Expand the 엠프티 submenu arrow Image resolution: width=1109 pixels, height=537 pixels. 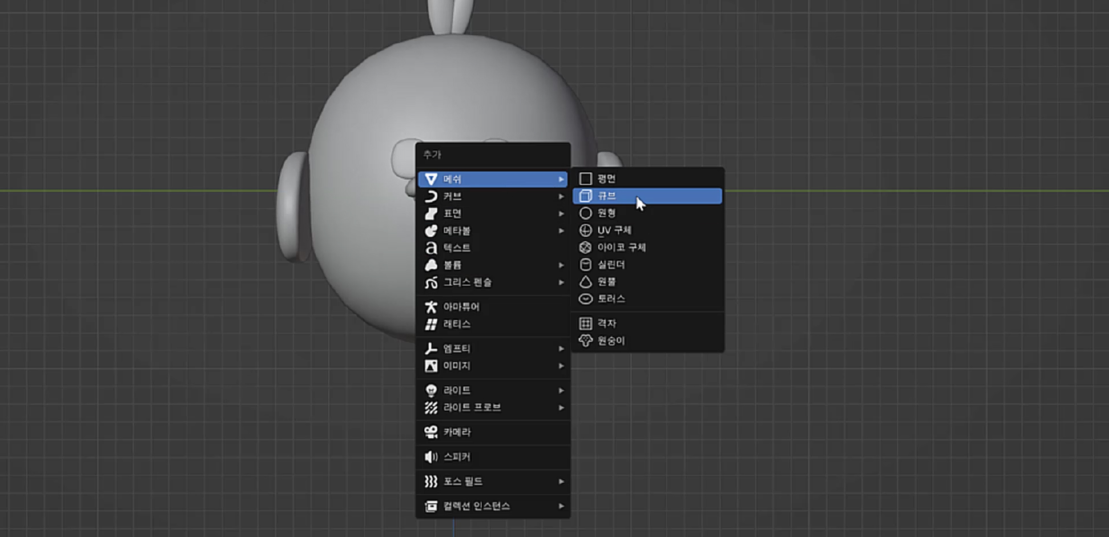tap(561, 349)
